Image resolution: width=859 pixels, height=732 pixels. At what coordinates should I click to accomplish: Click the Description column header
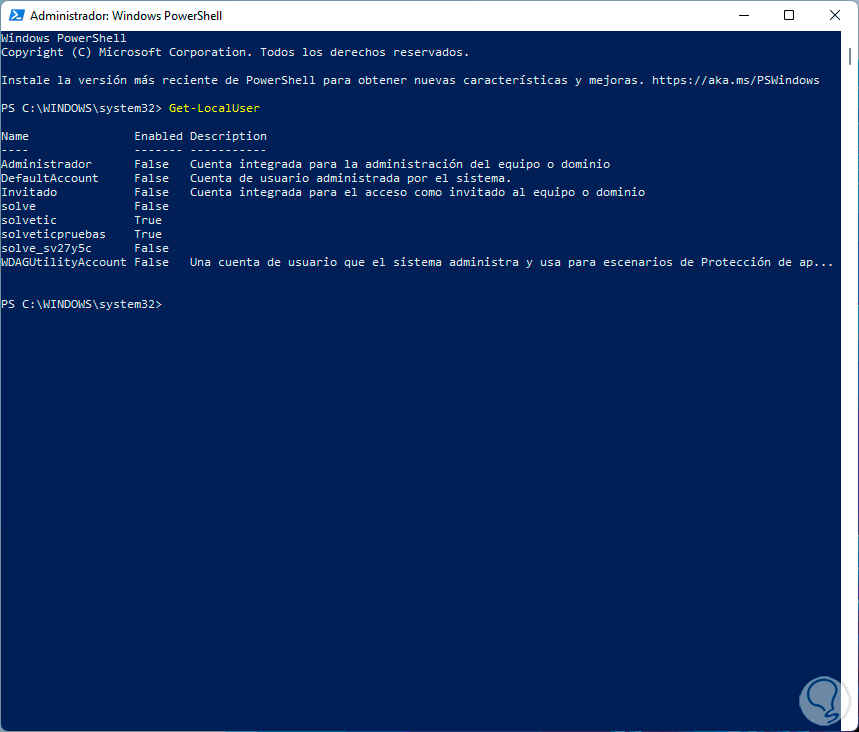[x=228, y=136]
